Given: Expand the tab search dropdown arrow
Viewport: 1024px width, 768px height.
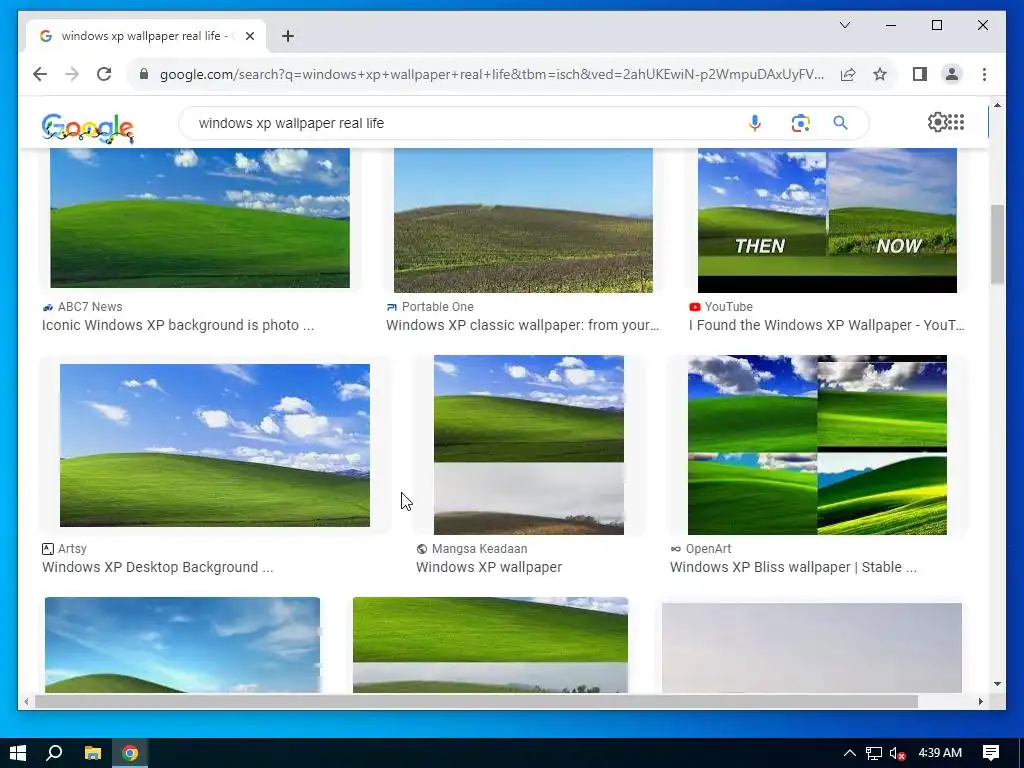Looking at the screenshot, I should (844, 25).
